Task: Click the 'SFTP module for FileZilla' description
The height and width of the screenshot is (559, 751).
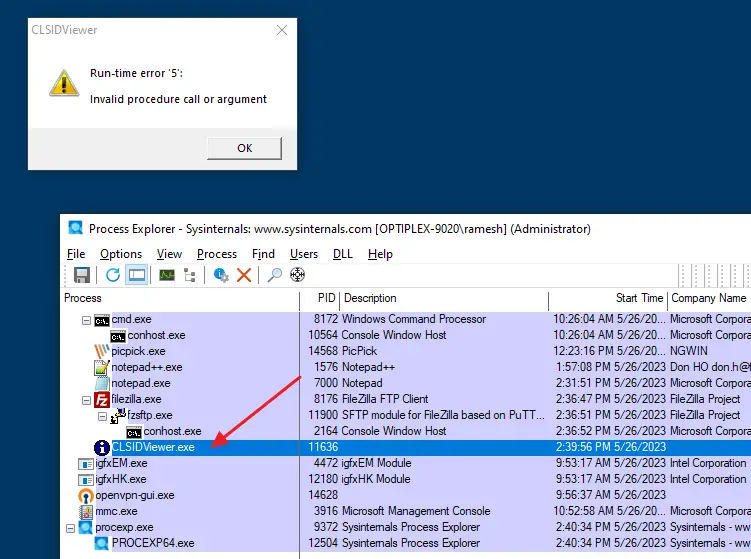Action: click(443, 415)
